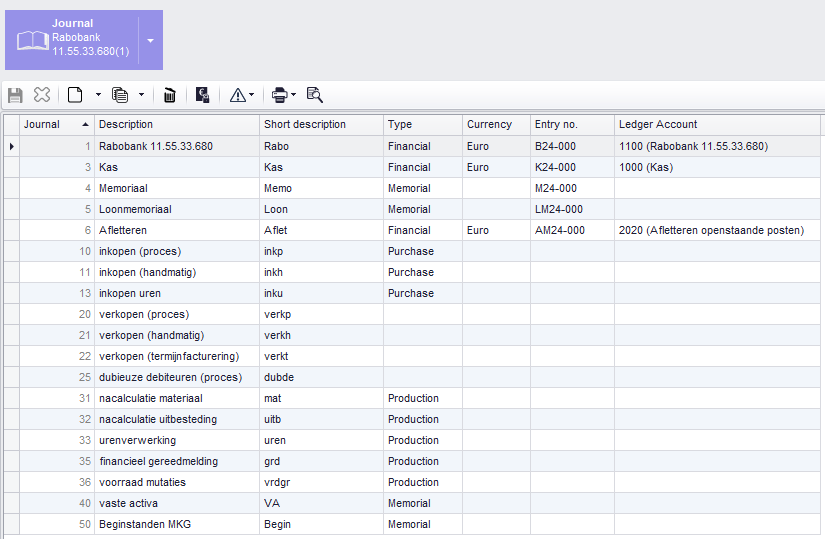Click the Ledger Account column header
This screenshot has width=825, height=539.
coord(717,125)
